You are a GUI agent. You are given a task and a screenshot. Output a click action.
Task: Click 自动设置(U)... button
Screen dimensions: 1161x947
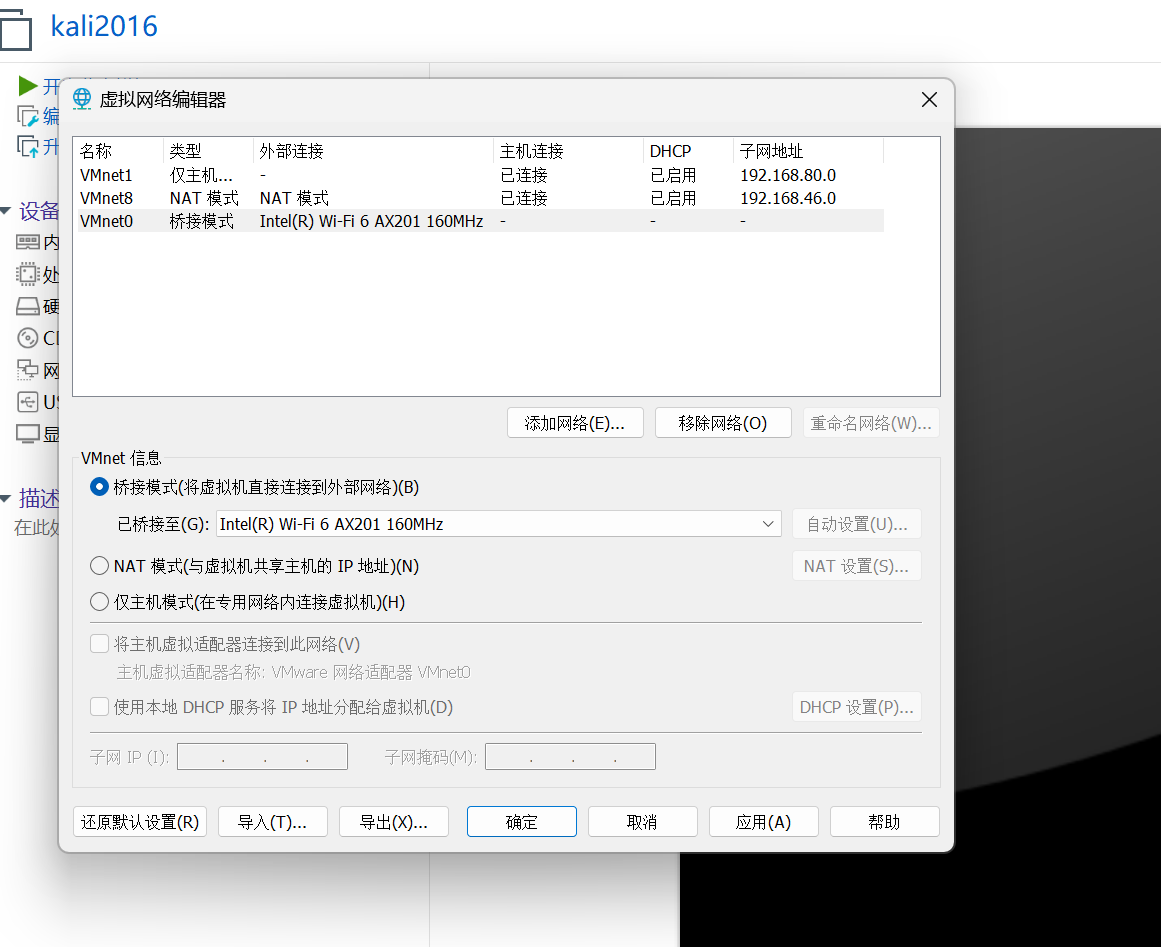(857, 524)
